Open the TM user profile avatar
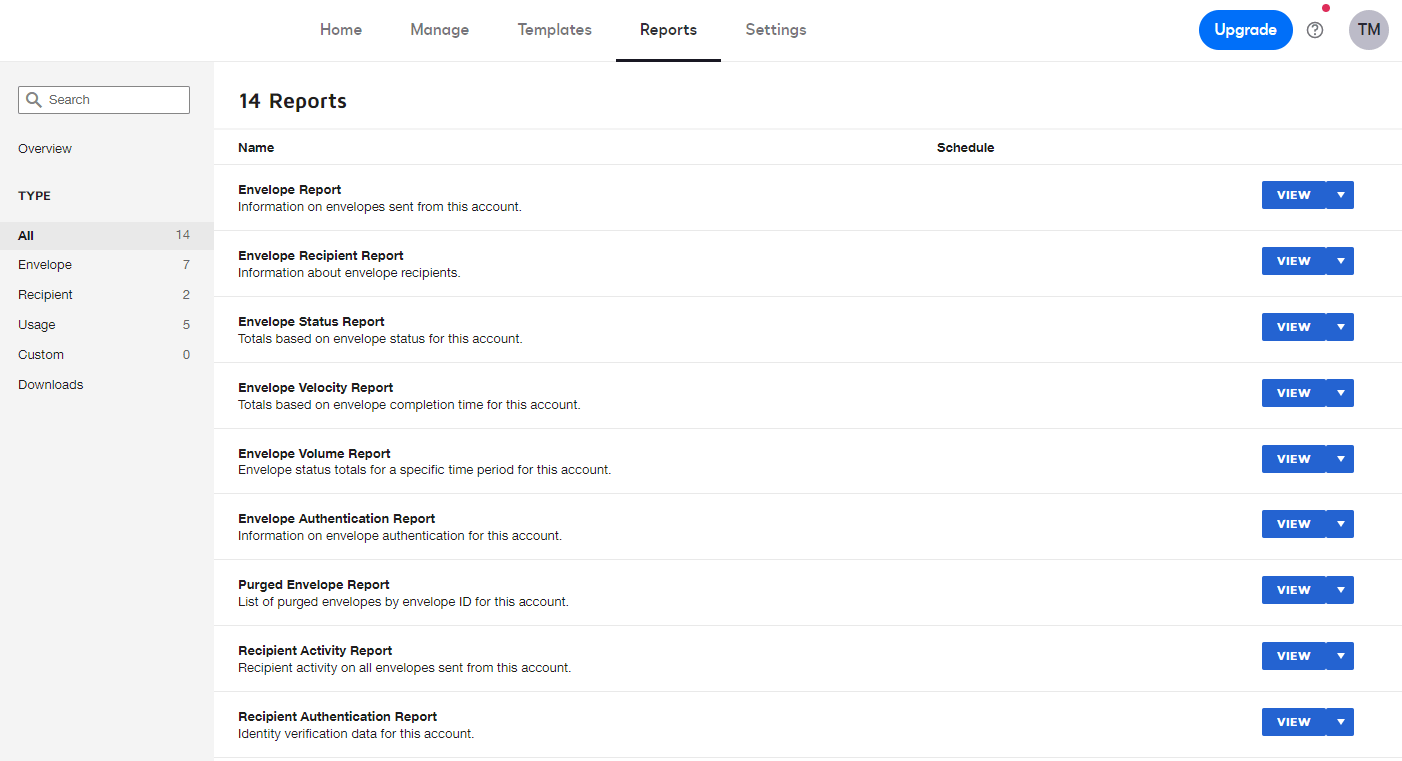Viewport: 1402px width, 761px height. 1368,30
